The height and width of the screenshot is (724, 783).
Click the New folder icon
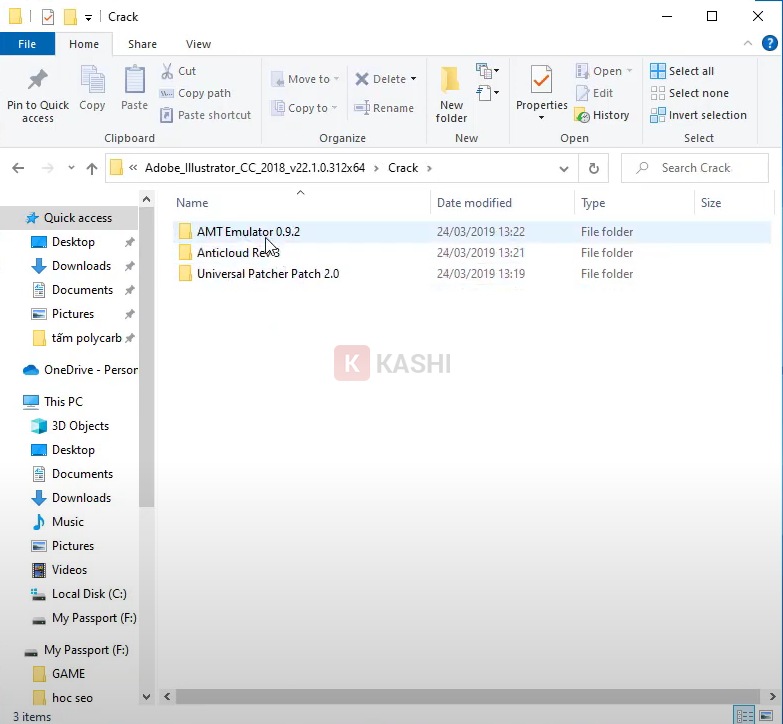tap(451, 80)
